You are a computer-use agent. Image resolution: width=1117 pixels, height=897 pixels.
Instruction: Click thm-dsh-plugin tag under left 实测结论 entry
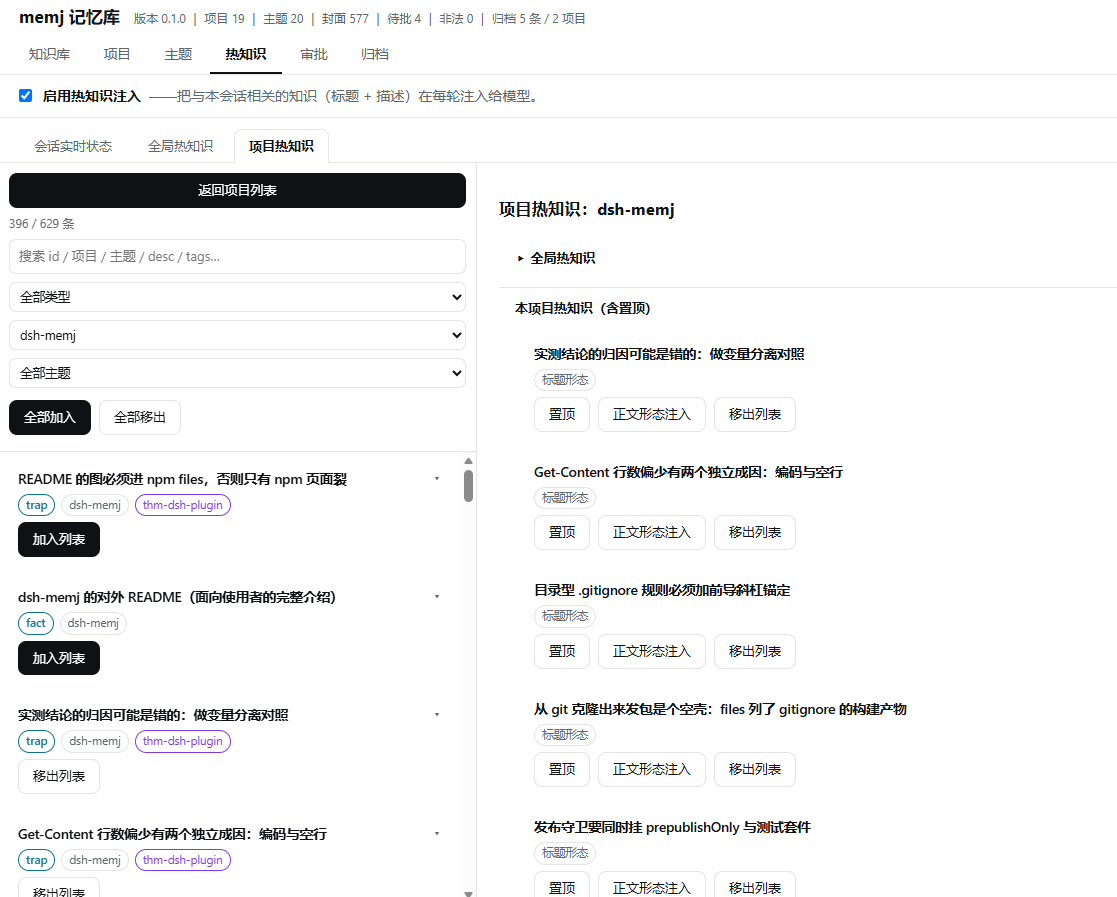point(182,741)
